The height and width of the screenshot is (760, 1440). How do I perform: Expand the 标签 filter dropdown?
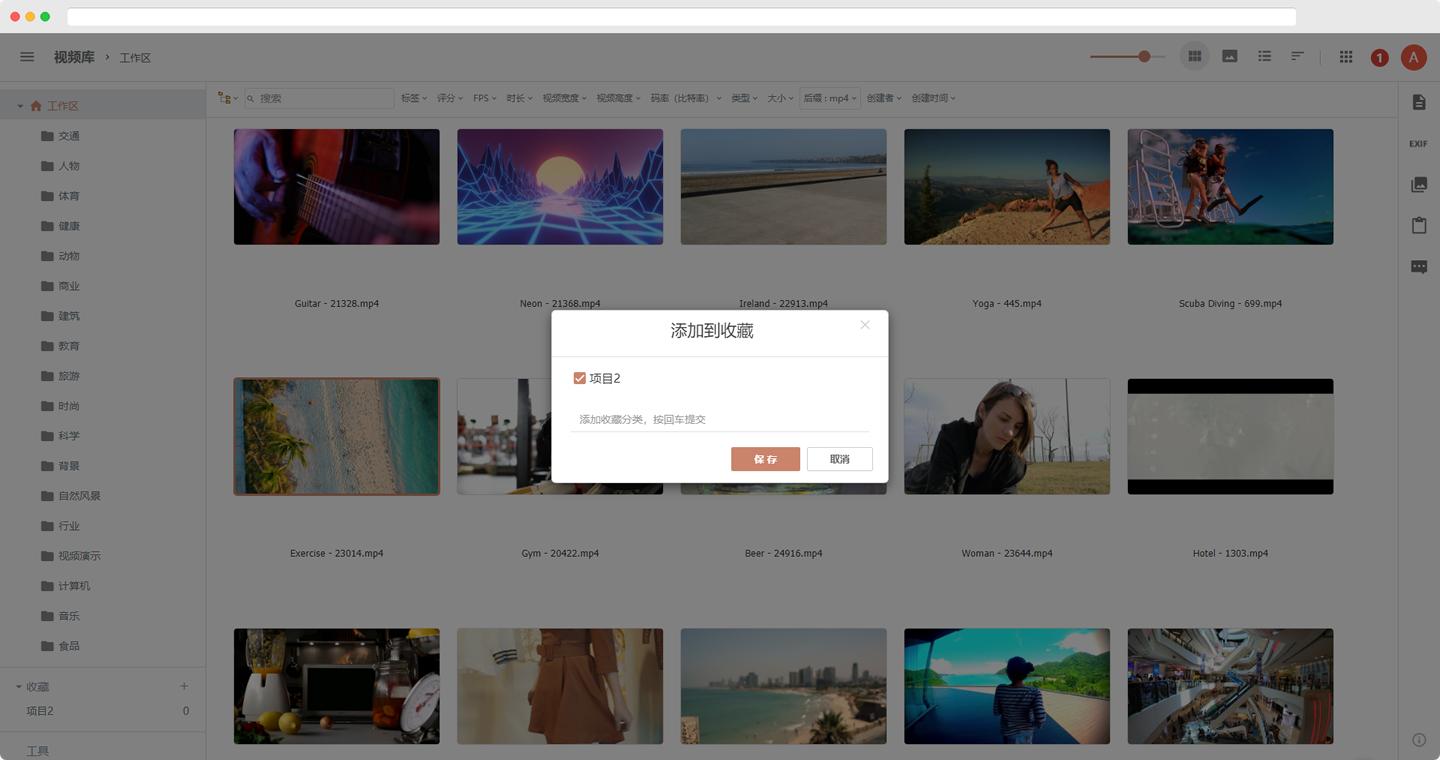pos(413,98)
